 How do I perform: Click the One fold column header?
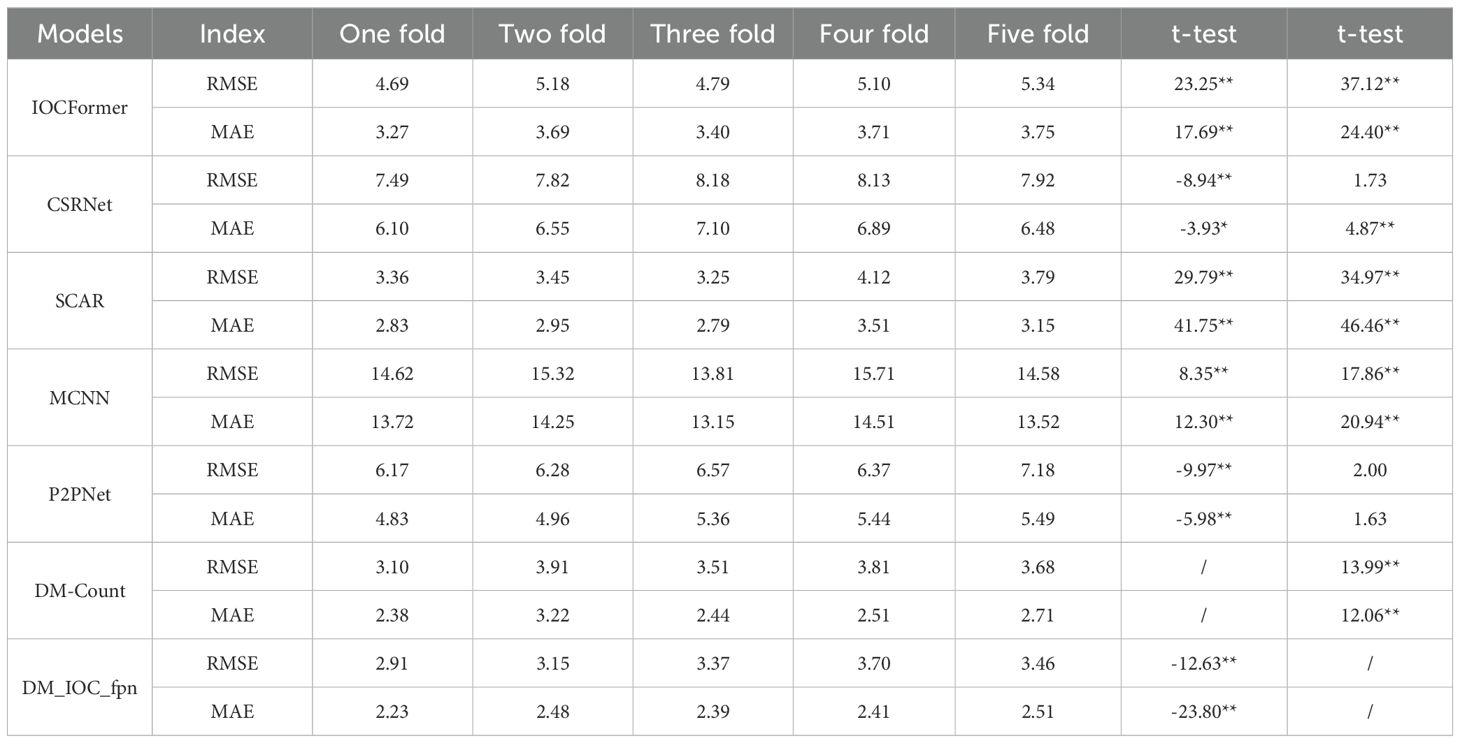pos(391,34)
